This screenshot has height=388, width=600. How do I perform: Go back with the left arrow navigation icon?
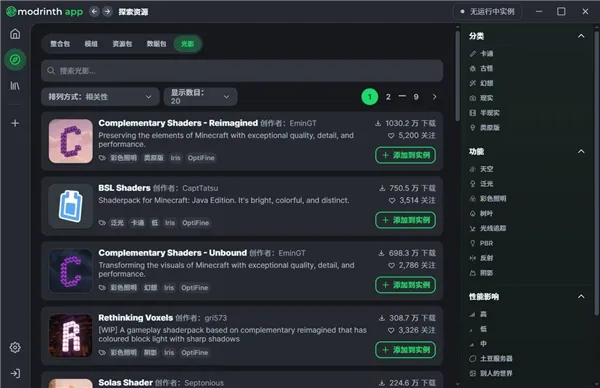click(94, 11)
